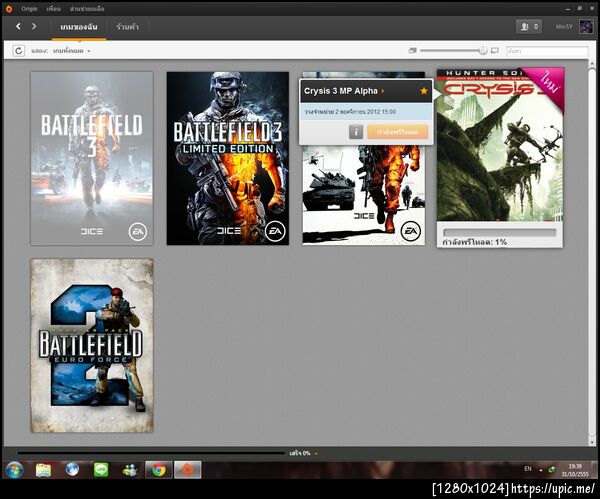Click the username next to avatar

[x=564, y=26]
